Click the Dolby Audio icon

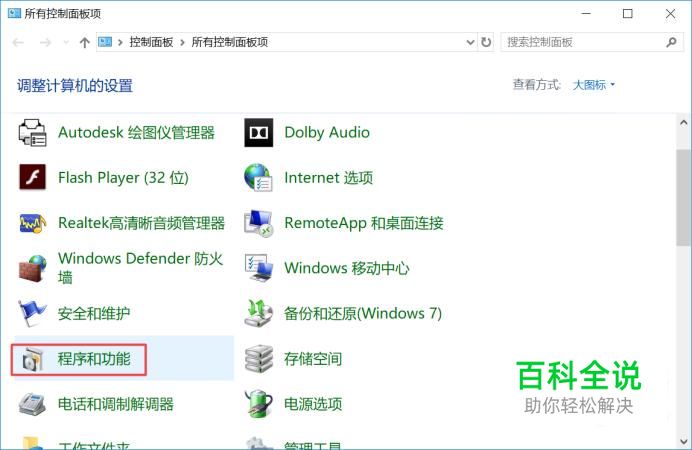259,132
